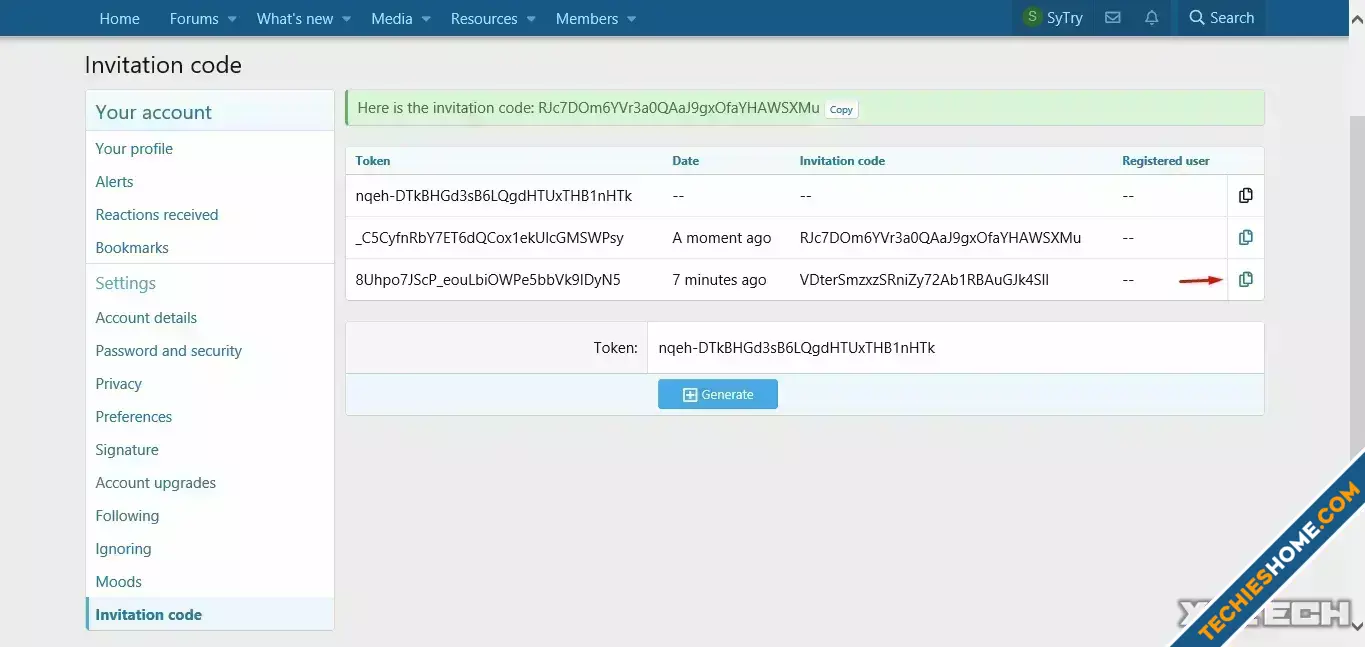
Task: Copy the token row nqeh-DTkBHGd3sB6LQgdHTUxTHB1nHTk
Action: tap(1245, 196)
